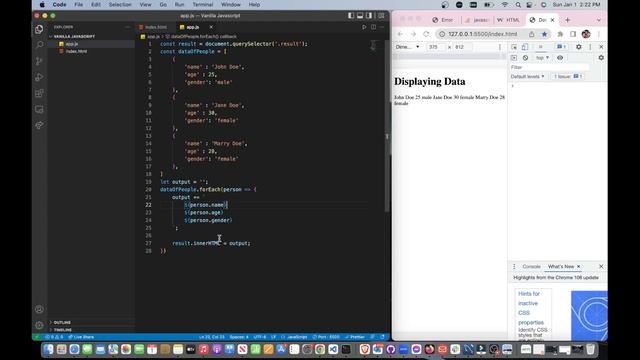
Task: Toggle the console sidebar icon
Action: point(514,58)
